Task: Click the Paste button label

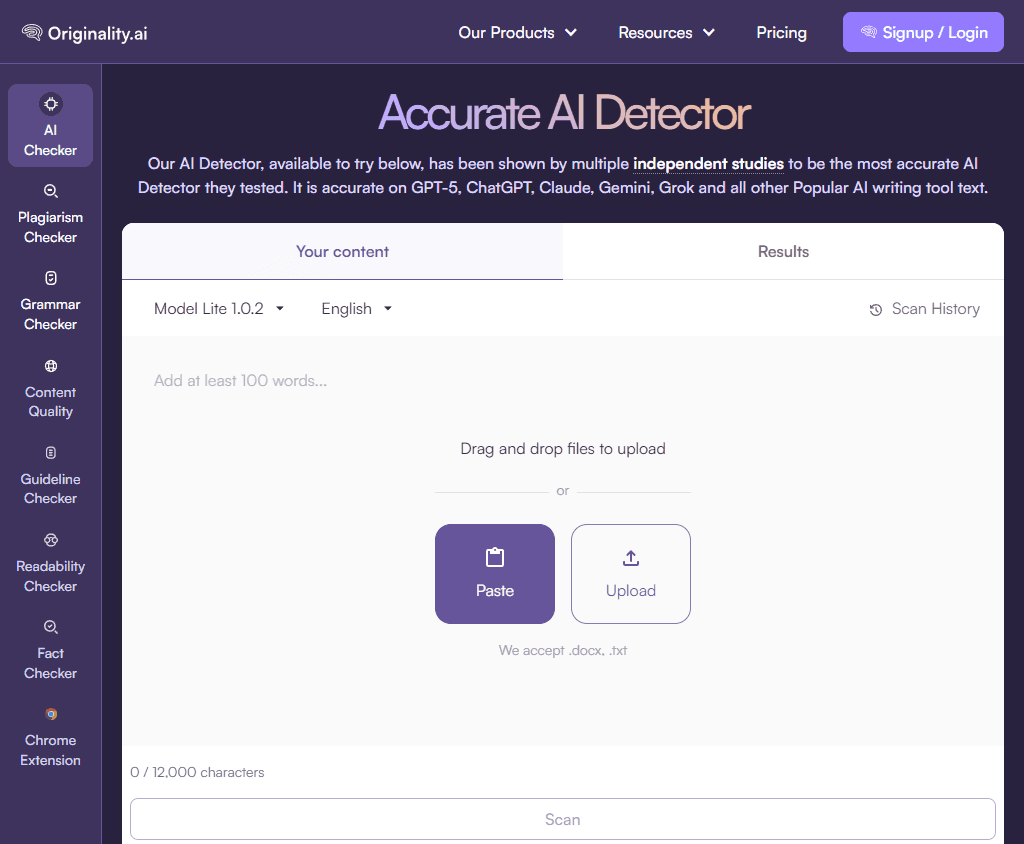Action: pyautogui.click(x=495, y=591)
